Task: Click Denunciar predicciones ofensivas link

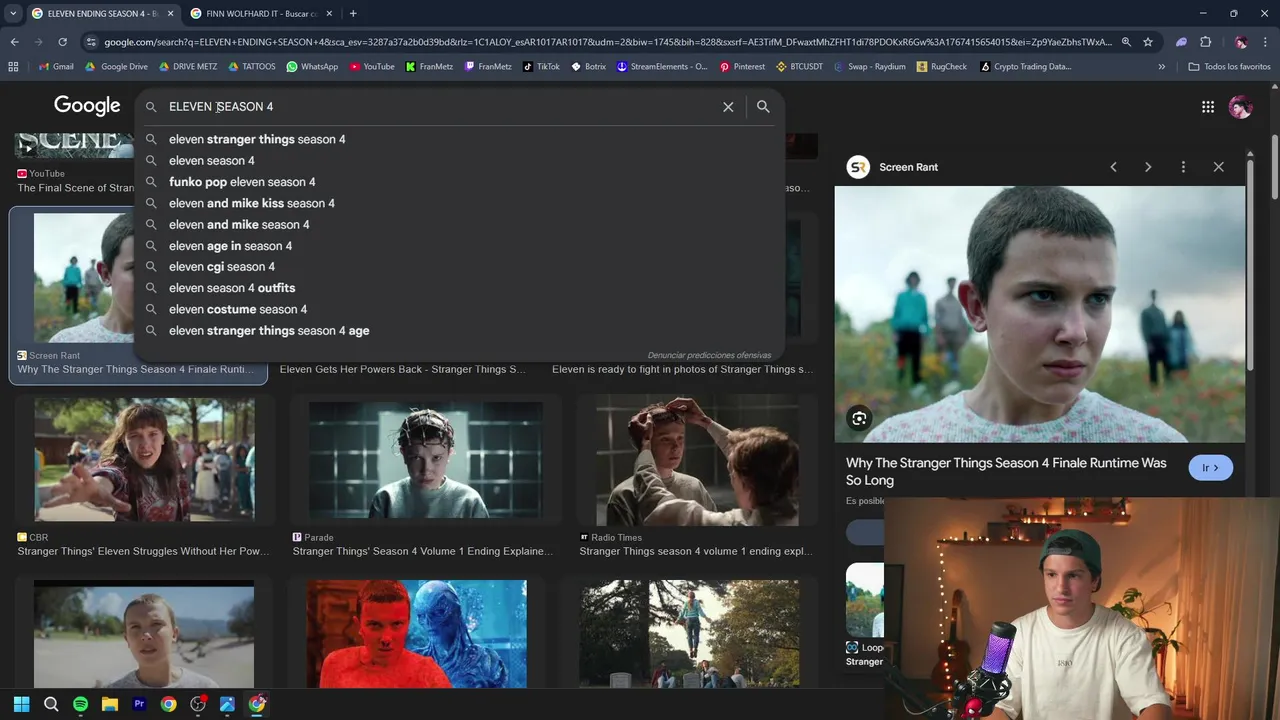Action: point(709,355)
